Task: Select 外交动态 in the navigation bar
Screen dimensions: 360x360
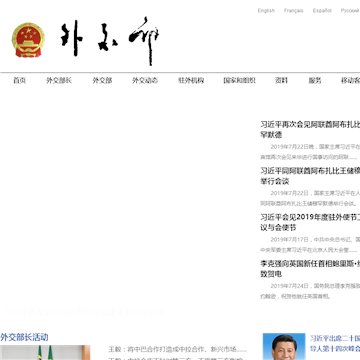Action: pos(145,80)
